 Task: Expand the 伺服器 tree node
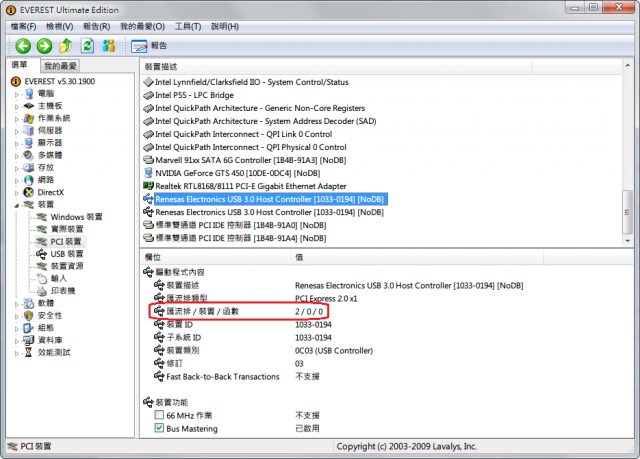(17, 131)
